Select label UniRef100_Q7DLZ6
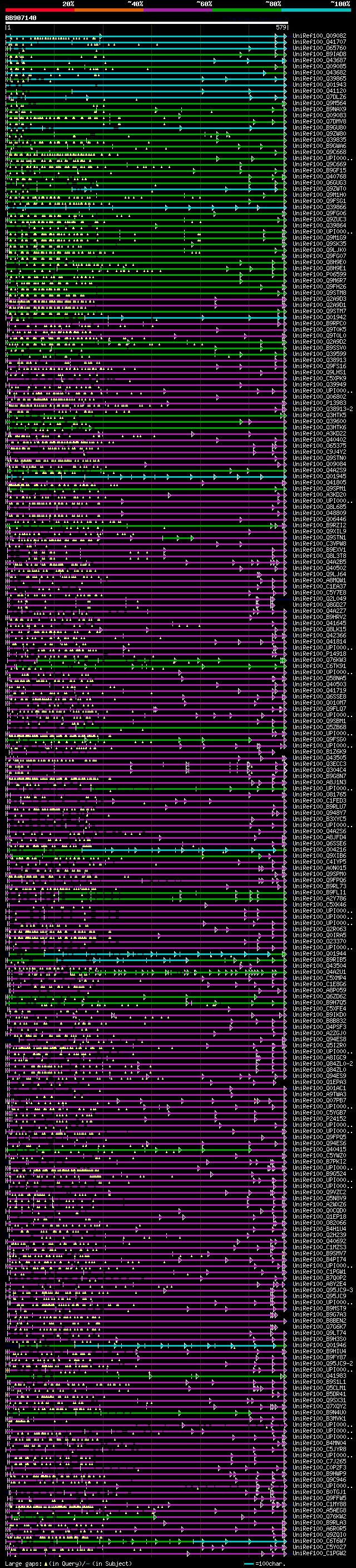Screen dimensions: 356x1568 point(319,97)
